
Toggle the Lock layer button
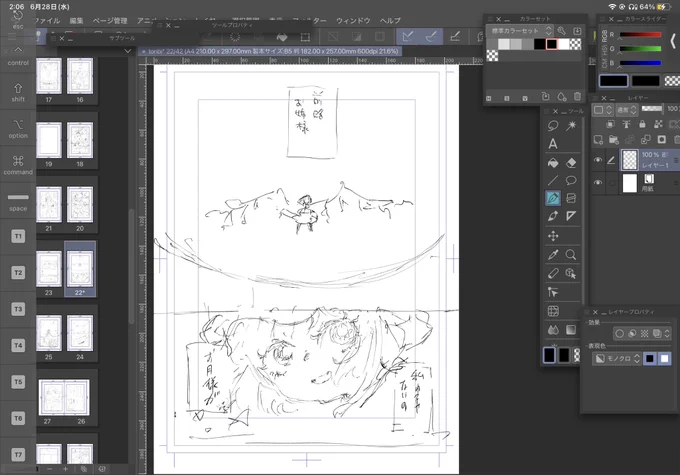642,124
